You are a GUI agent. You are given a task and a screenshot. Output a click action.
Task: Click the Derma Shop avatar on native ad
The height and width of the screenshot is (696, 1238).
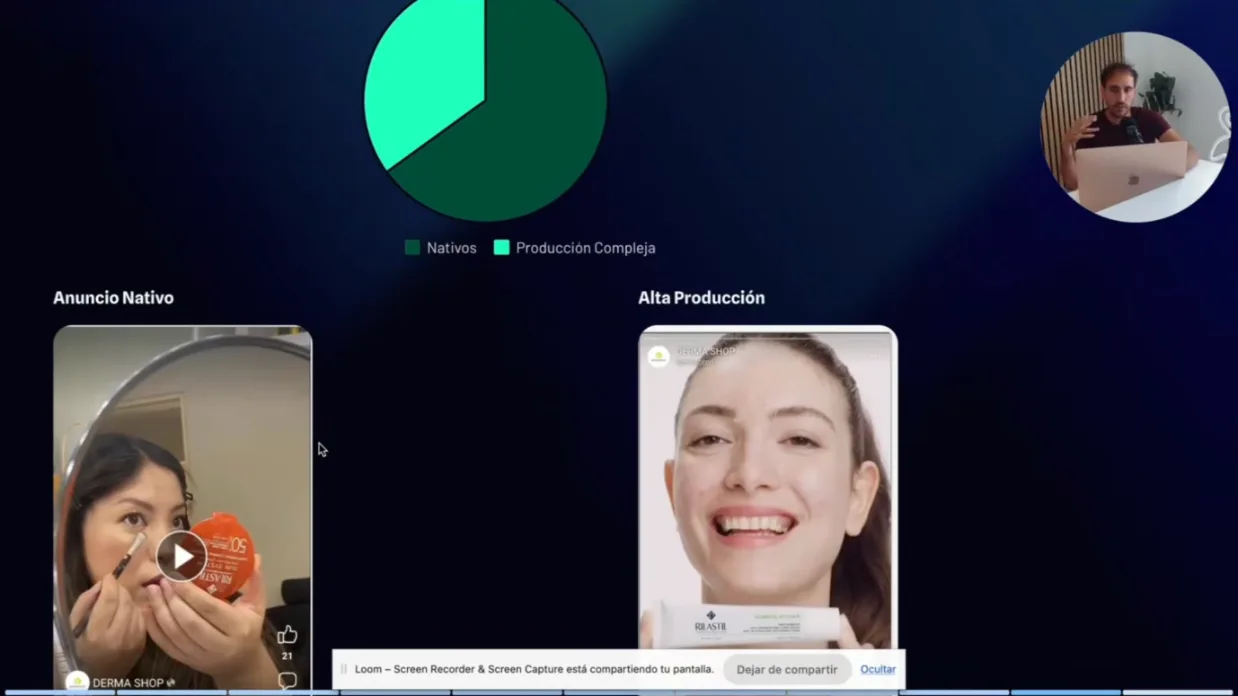coord(77,683)
